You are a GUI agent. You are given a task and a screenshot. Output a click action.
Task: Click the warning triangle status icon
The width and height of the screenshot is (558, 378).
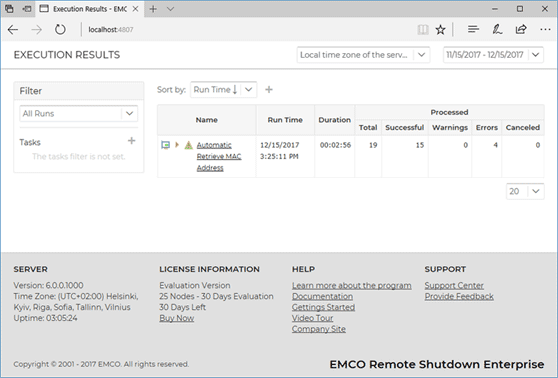[x=189, y=145]
